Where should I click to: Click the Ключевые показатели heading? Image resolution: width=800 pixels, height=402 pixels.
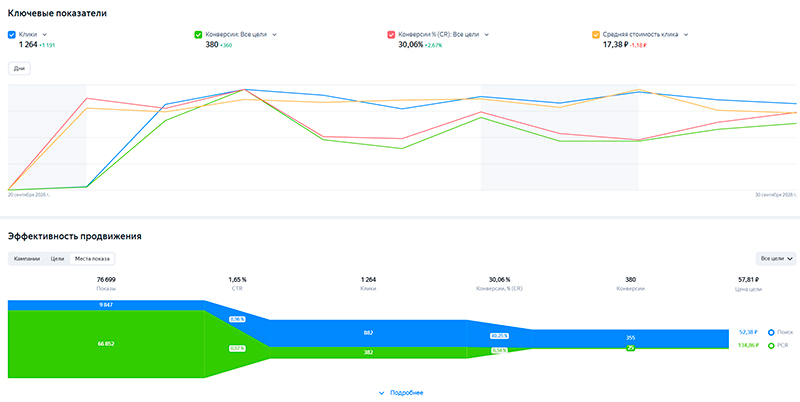(x=57, y=13)
